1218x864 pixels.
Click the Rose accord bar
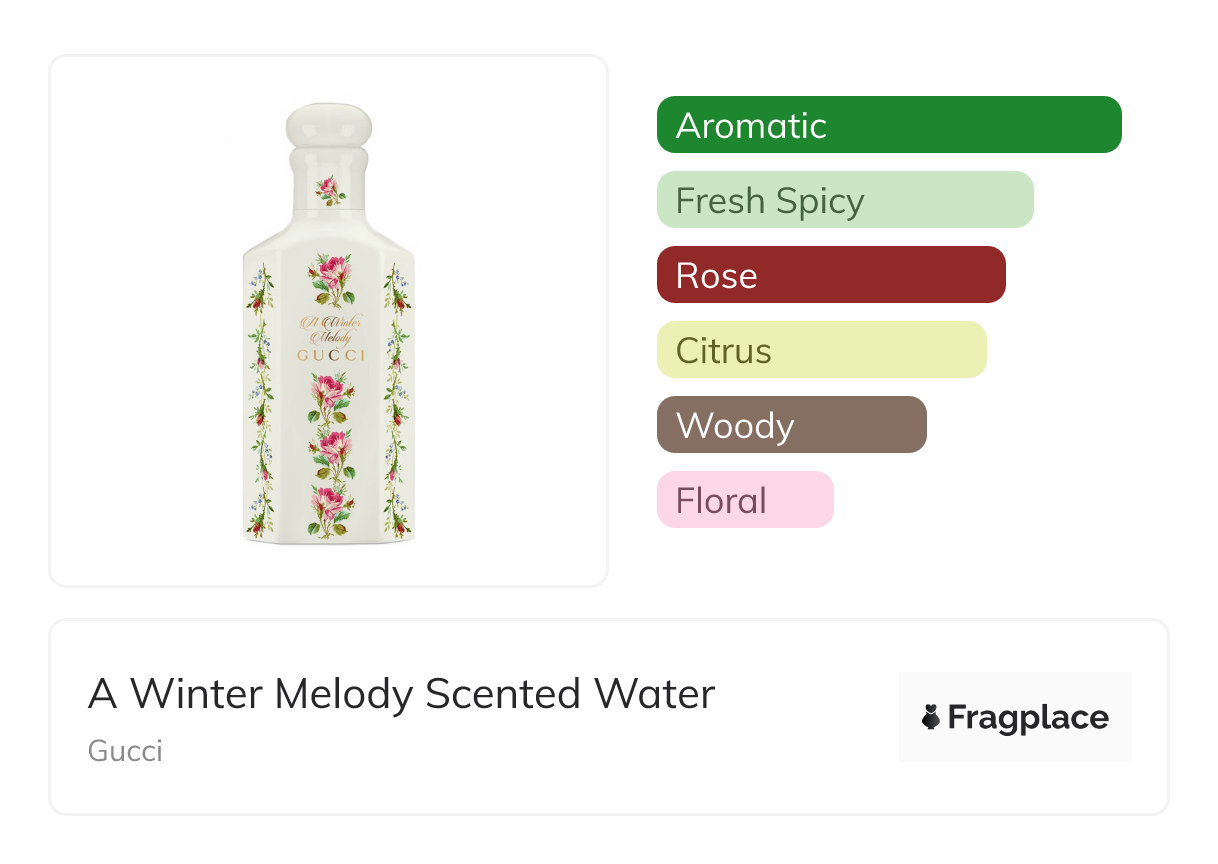point(830,275)
